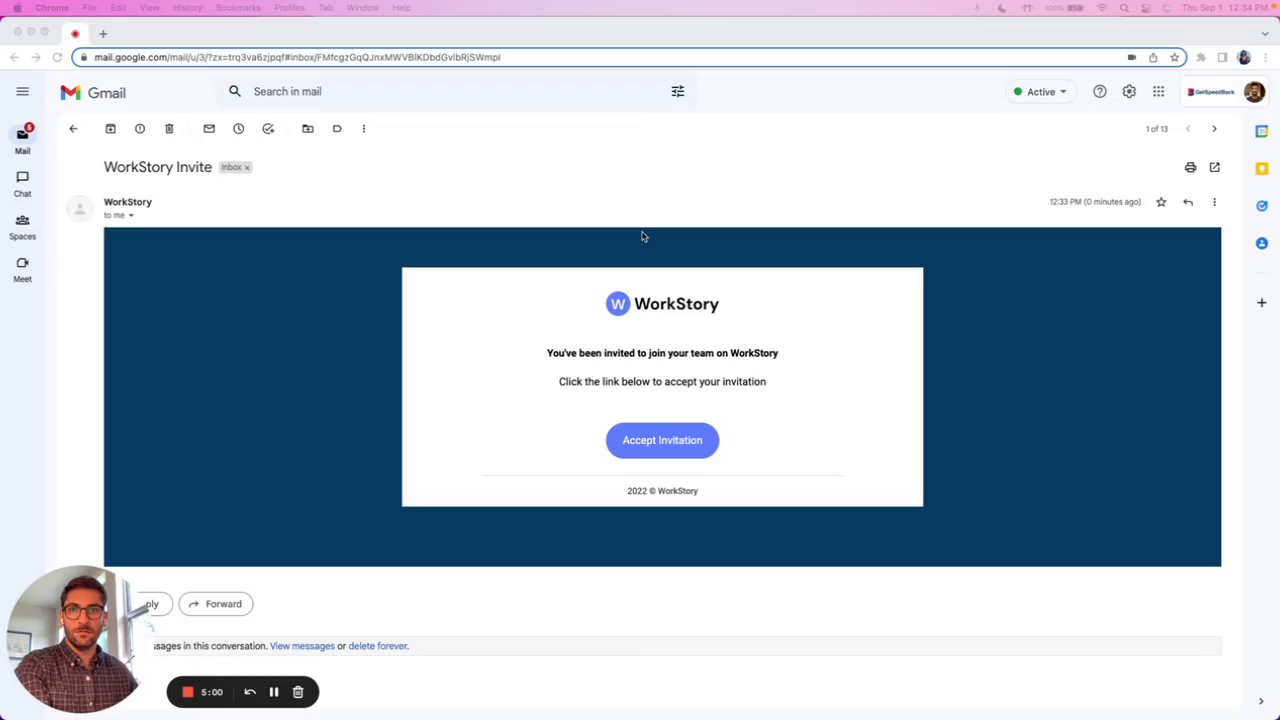
Task: Open the View messages link
Action: [302, 646]
